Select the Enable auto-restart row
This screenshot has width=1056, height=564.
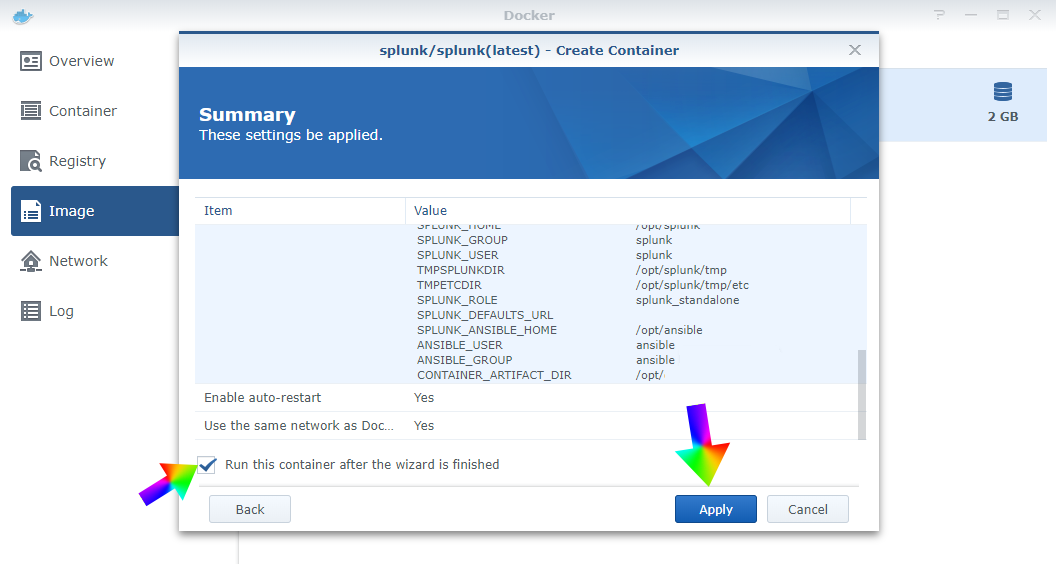pos(527,398)
